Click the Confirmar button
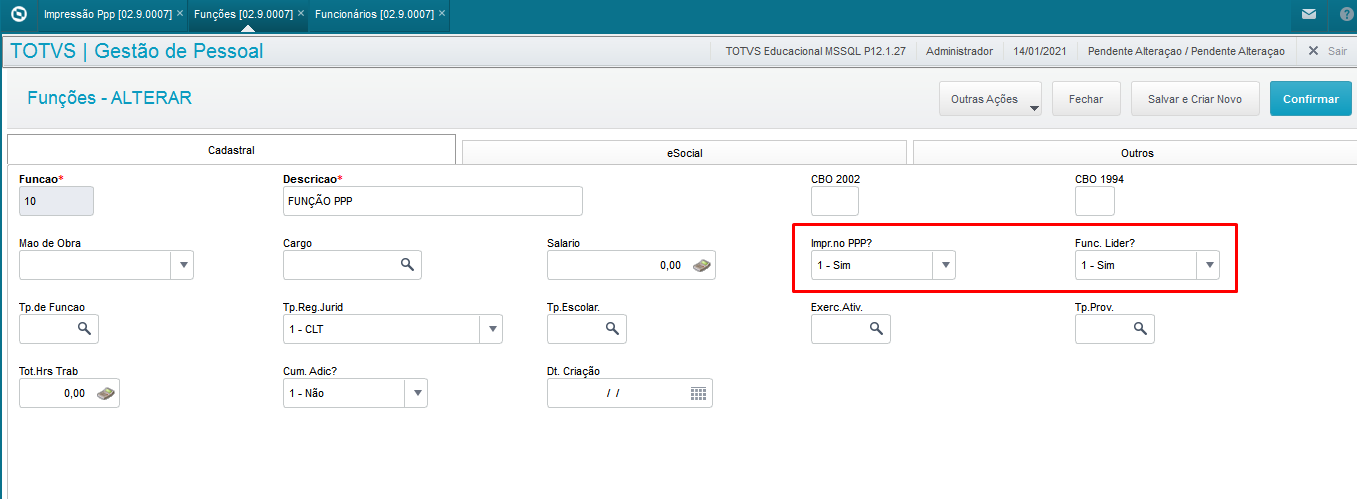 pos(1310,99)
